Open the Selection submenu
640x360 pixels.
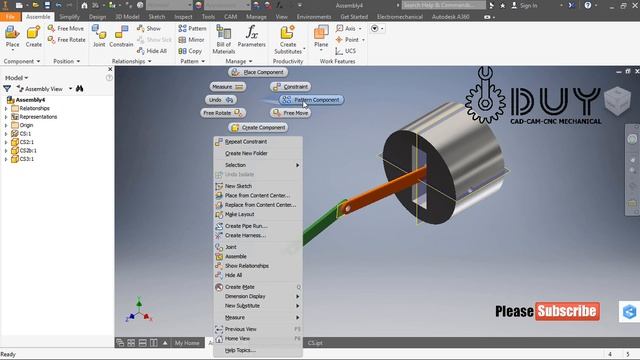click(258, 165)
